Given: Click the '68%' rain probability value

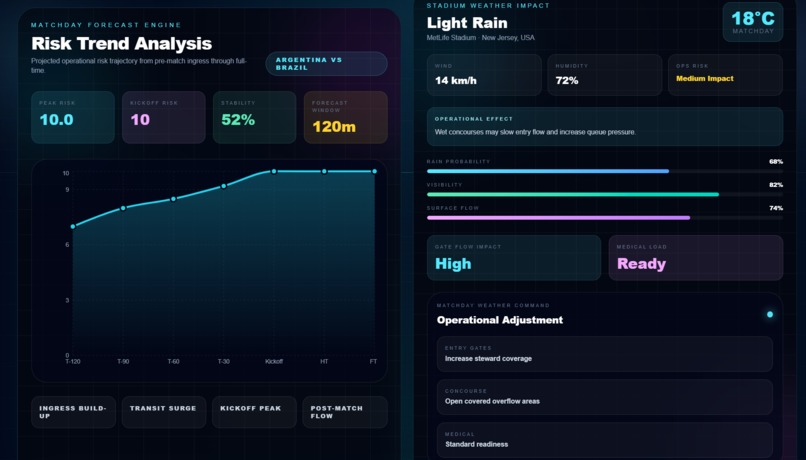Looking at the screenshot, I should 776,161.
